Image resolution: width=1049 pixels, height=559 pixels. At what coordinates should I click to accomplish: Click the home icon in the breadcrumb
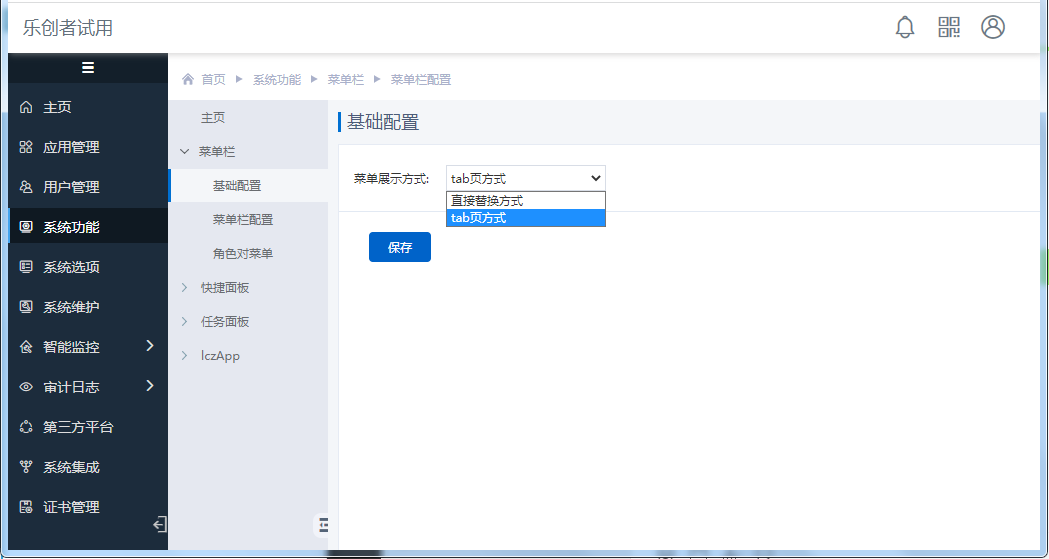188,79
